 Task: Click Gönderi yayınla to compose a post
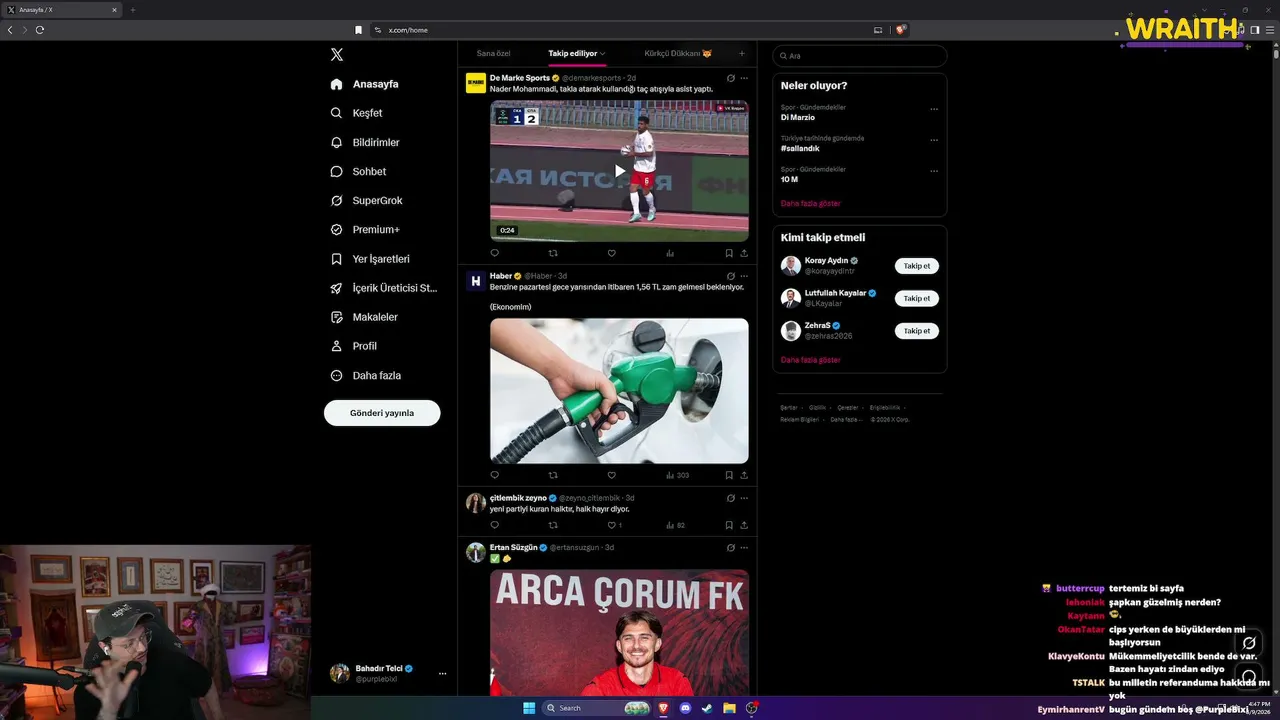(382, 413)
